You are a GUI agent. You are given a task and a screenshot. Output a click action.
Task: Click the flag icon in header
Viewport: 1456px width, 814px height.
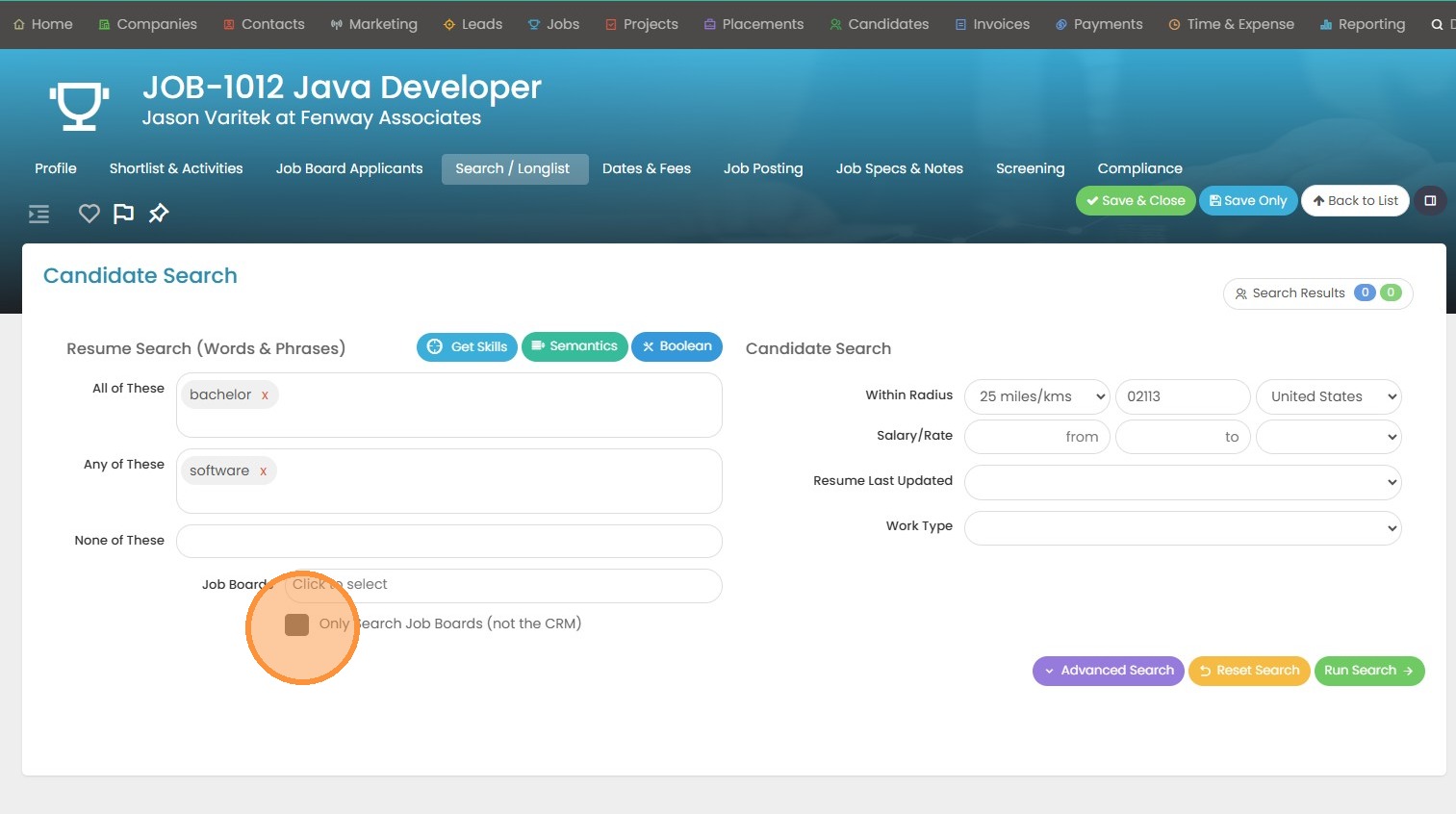point(123,214)
